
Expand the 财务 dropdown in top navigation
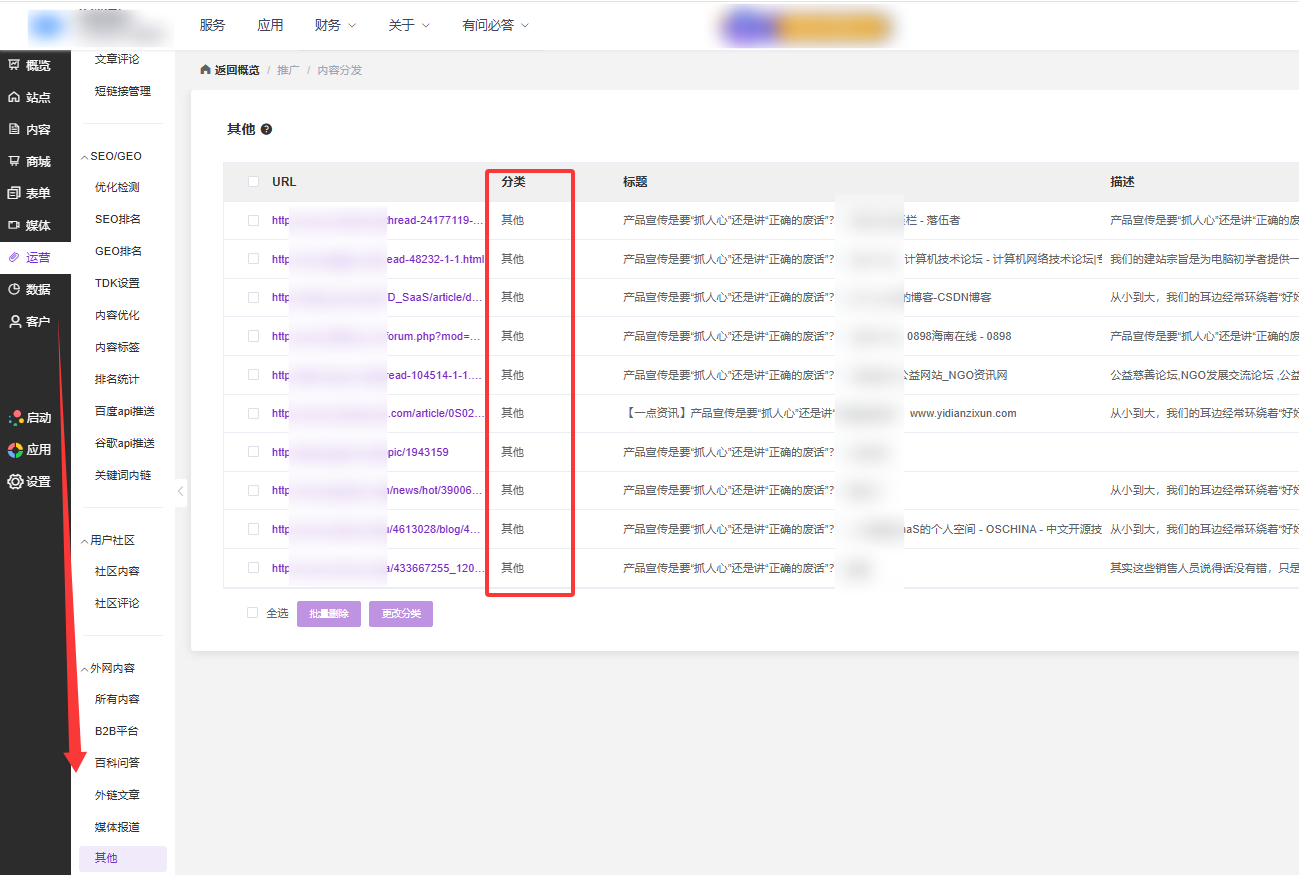(334, 25)
